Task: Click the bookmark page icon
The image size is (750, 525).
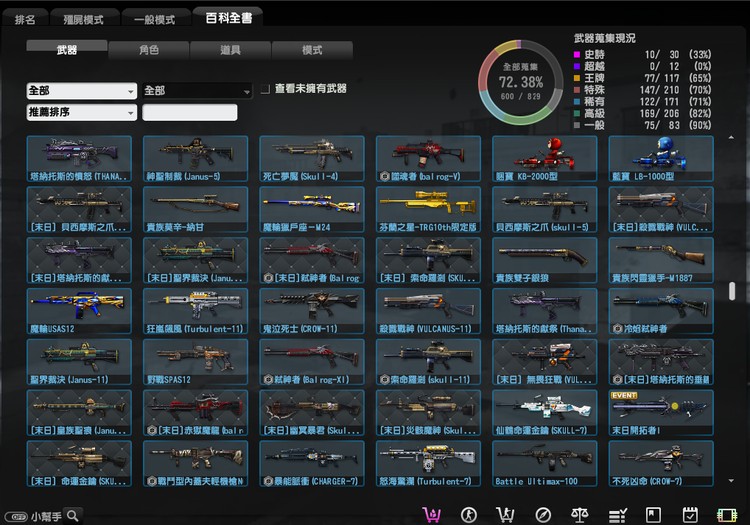Action: click(653, 515)
